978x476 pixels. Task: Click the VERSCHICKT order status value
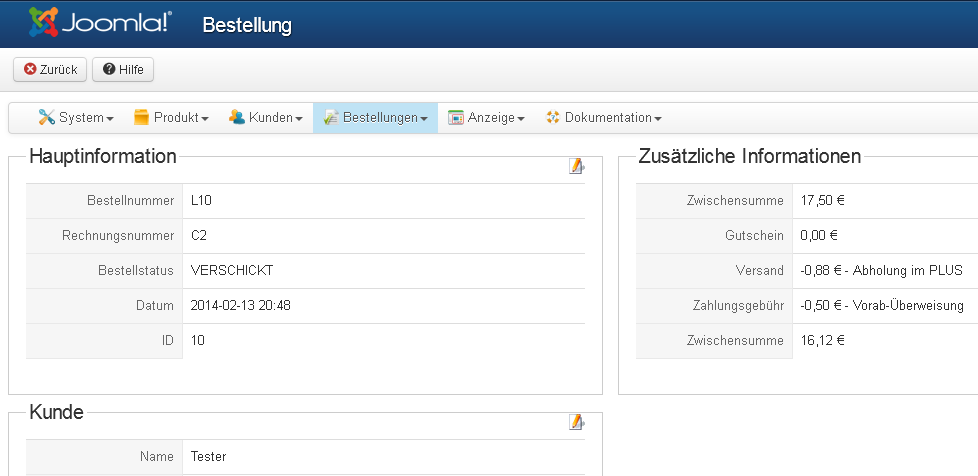pos(232,271)
